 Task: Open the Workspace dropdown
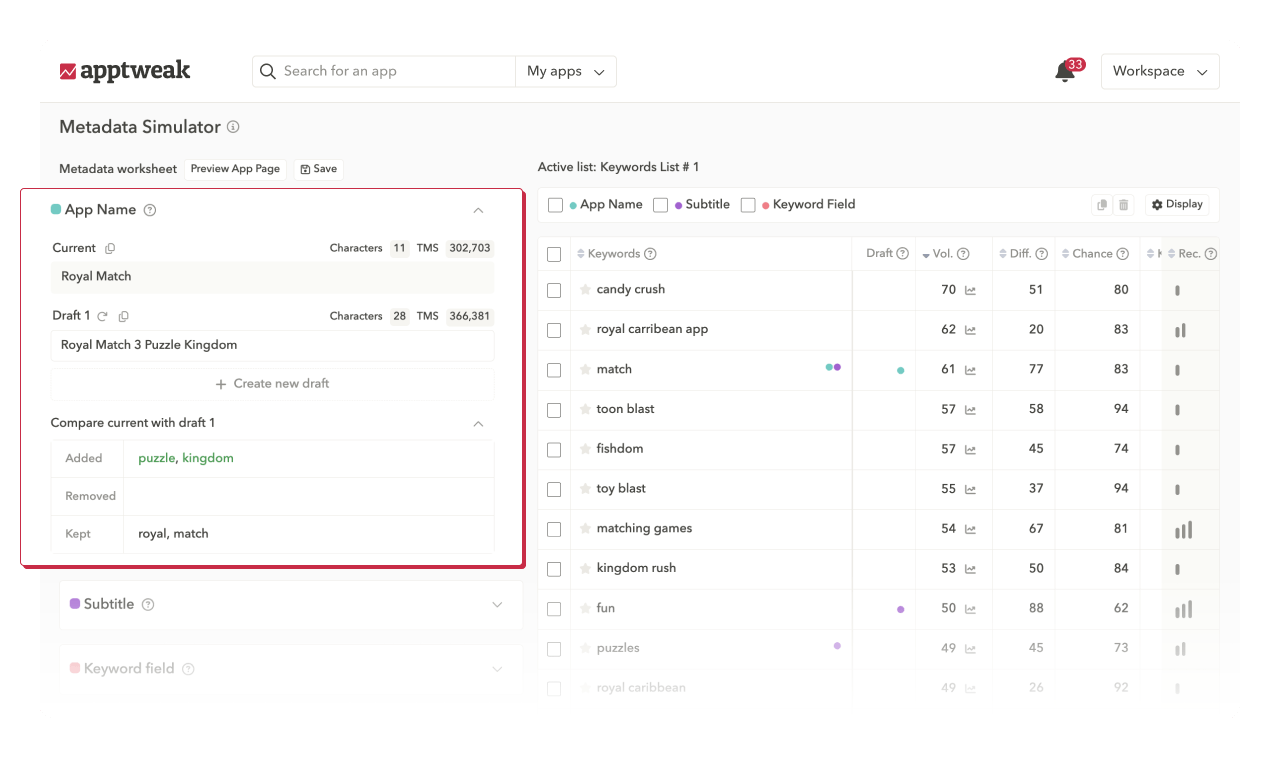point(1159,72)
